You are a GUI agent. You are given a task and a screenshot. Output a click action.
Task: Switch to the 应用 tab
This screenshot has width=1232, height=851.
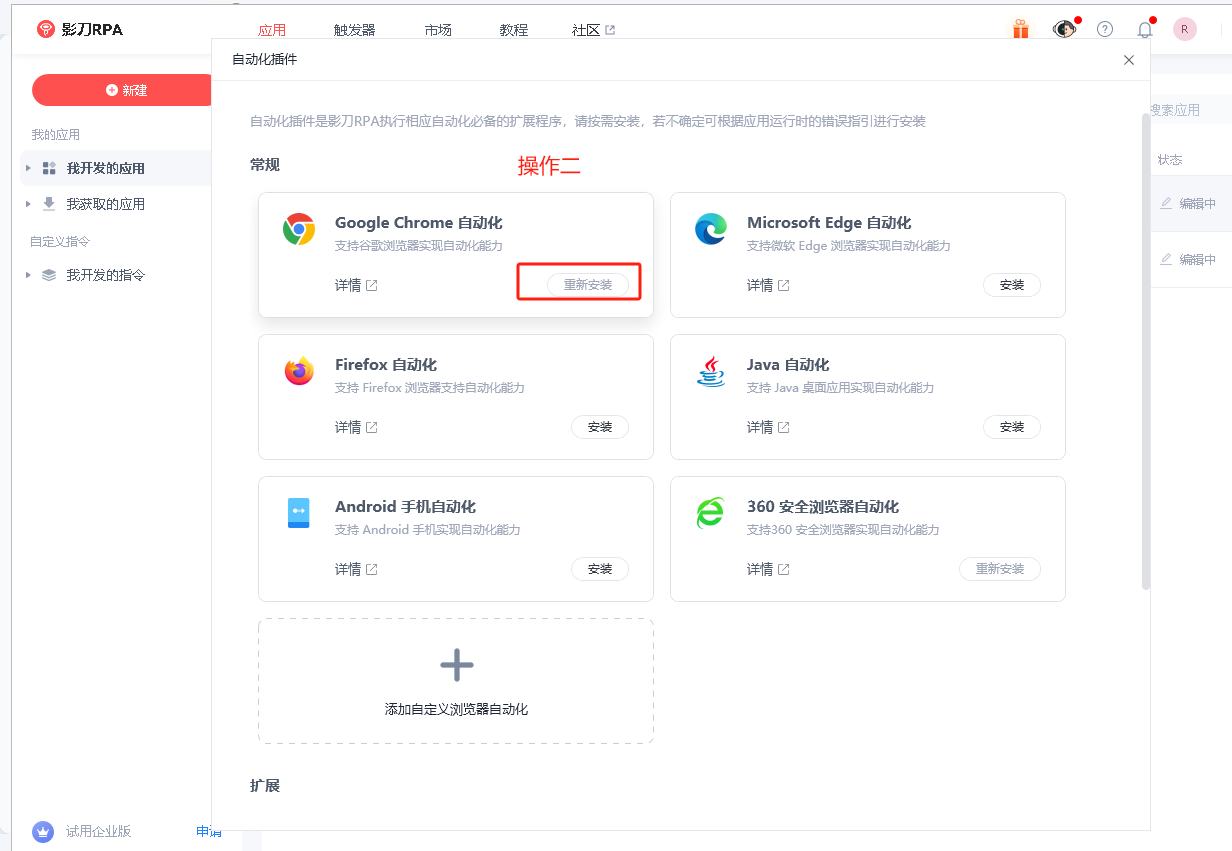272,30
